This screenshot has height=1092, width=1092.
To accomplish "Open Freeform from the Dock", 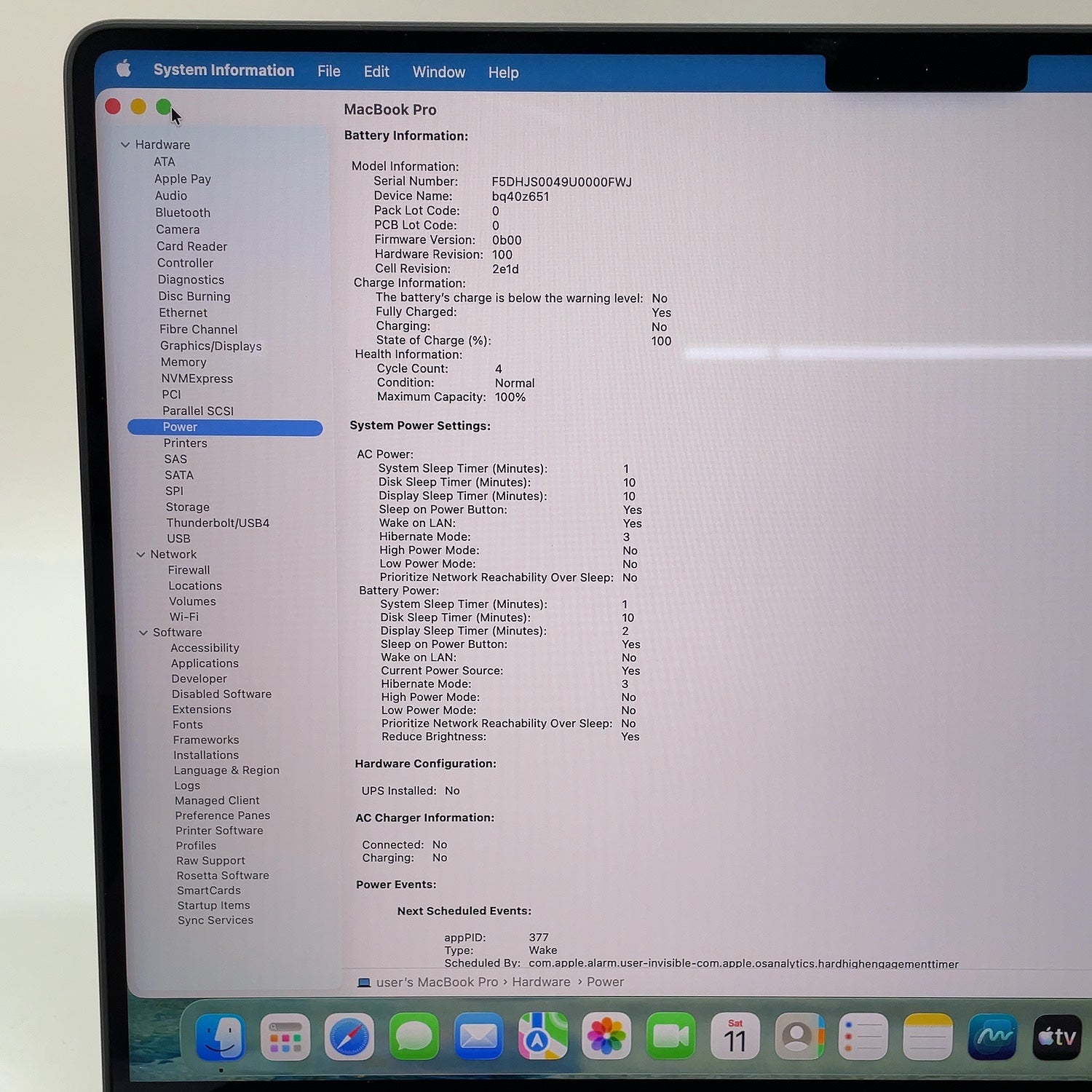I will point(992,1037).
